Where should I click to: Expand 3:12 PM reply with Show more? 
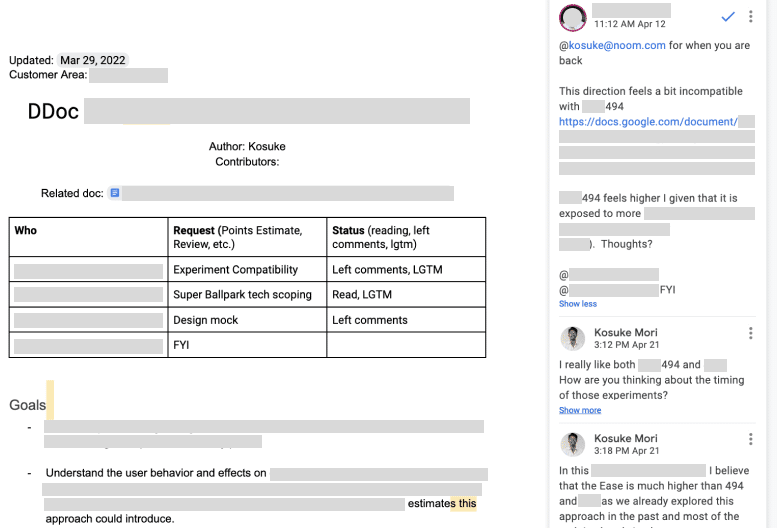[x=580, y=410]
